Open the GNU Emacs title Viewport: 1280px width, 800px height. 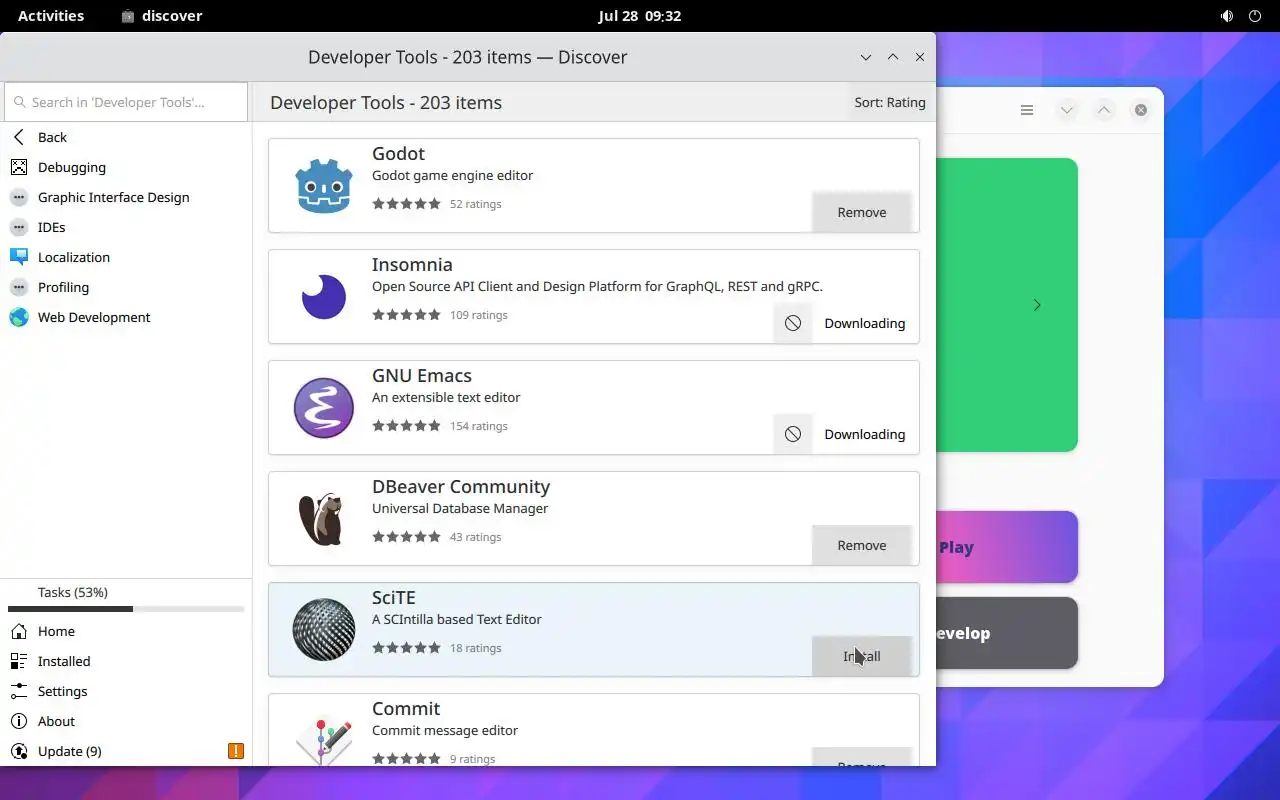(x=422, y=376)
